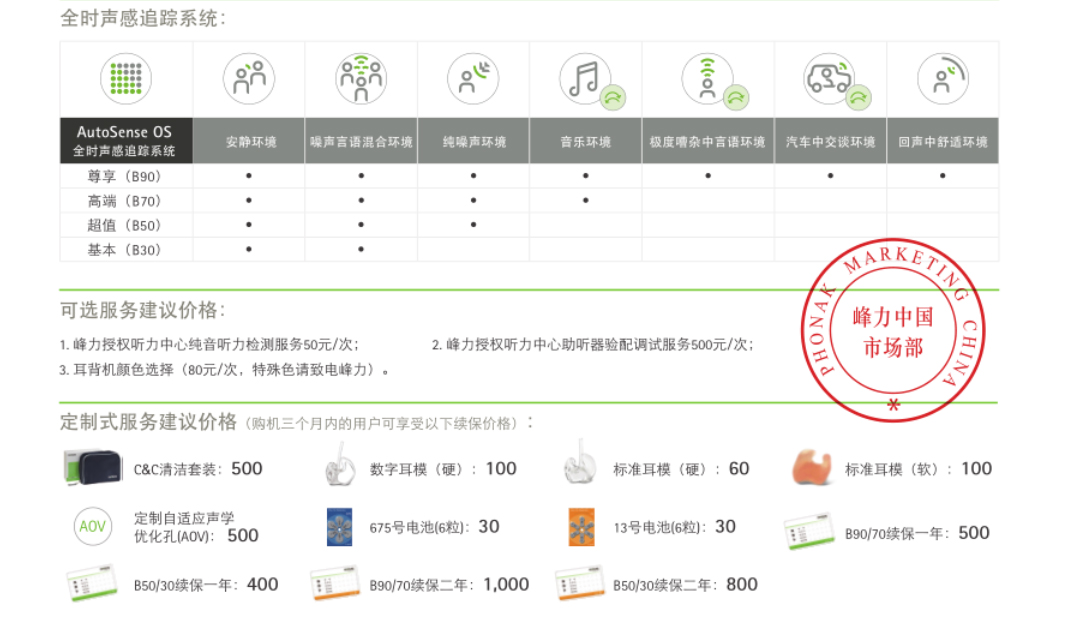This screenshot has height=620, width=1087.
Task: Click the B30 noise-speech mixed environment dot
Action: click(361, 249)
